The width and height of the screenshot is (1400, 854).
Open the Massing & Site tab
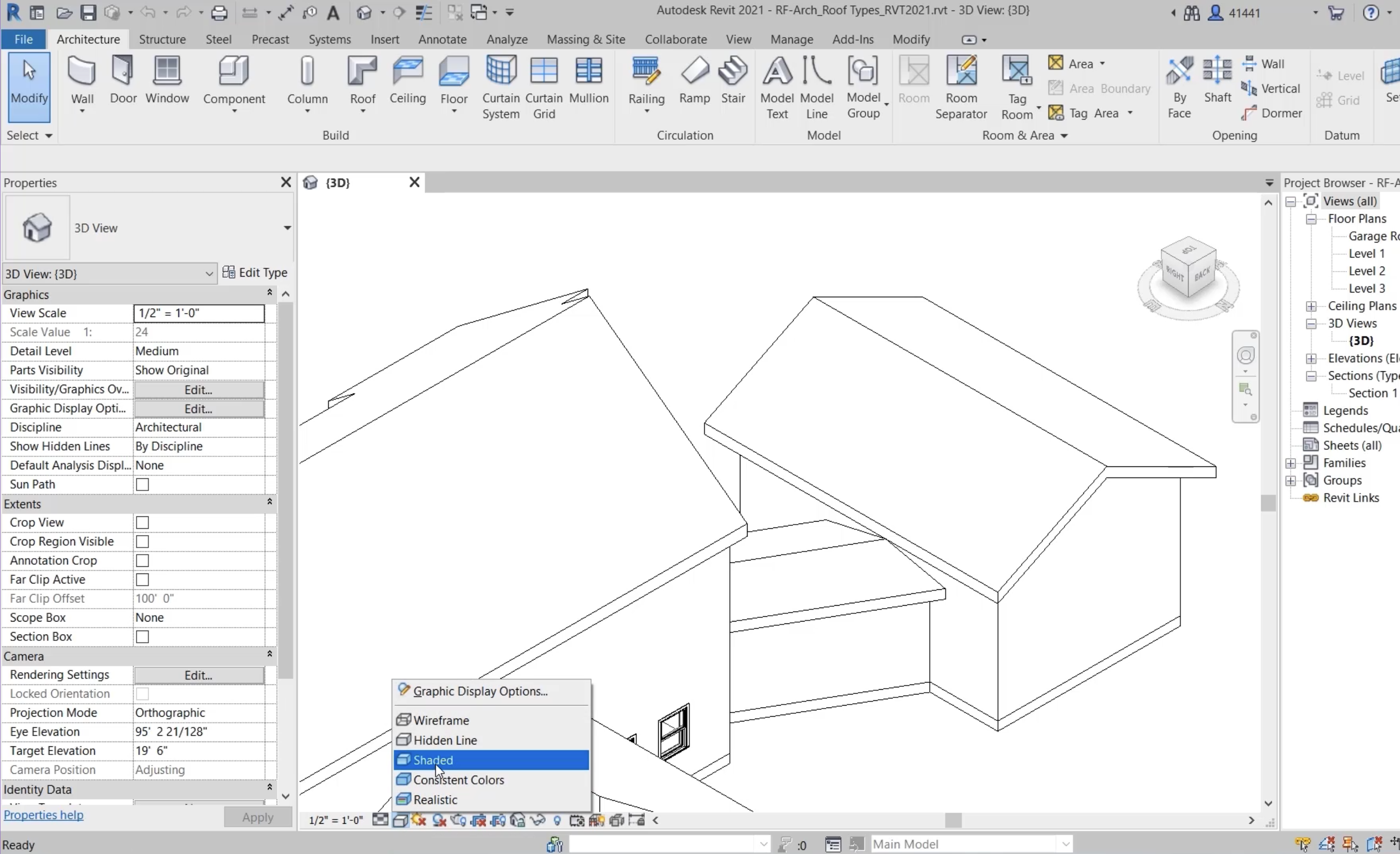[x=586, y=39]
